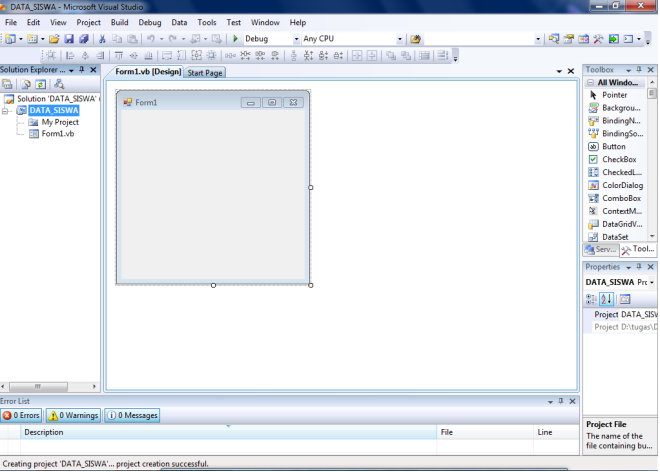Viewport: 660px width, 472px height.
Task: Click View Class Diagram icon in Solution Explorer
Action: pyautogui.click(x=59, y=84)
